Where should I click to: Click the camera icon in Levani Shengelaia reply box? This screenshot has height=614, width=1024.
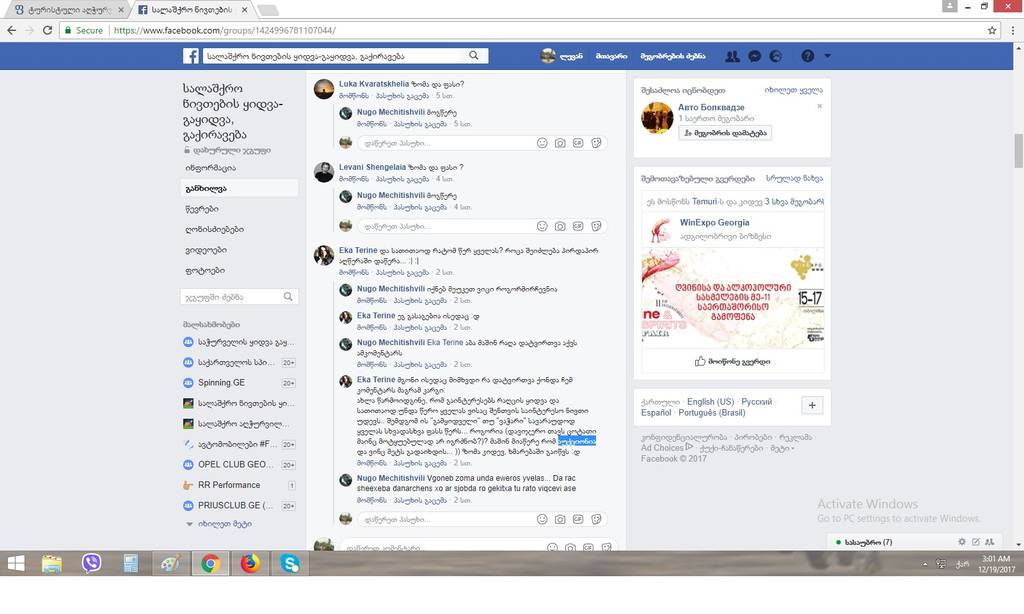point(560,226)
